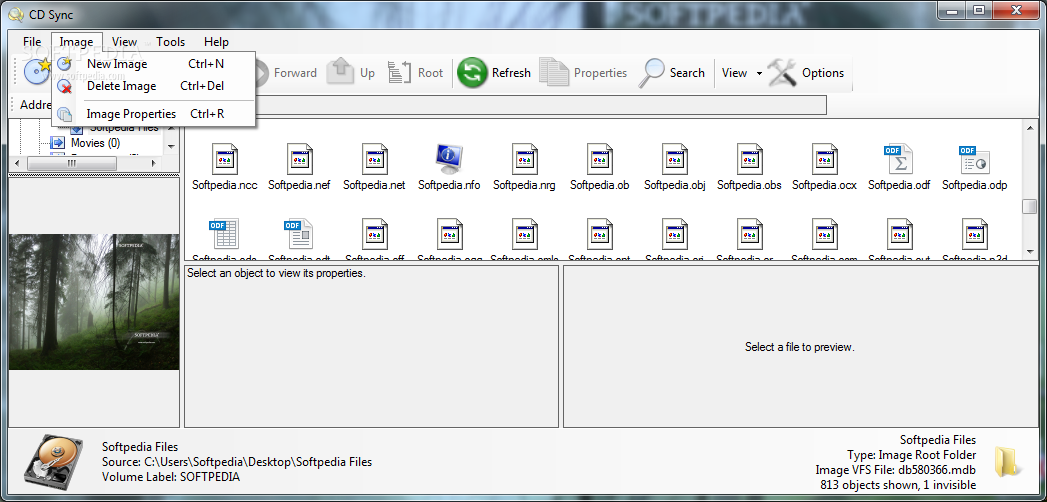
Task: Open the Tools menu
Action: pyautogui.click(x=170, y=41)
